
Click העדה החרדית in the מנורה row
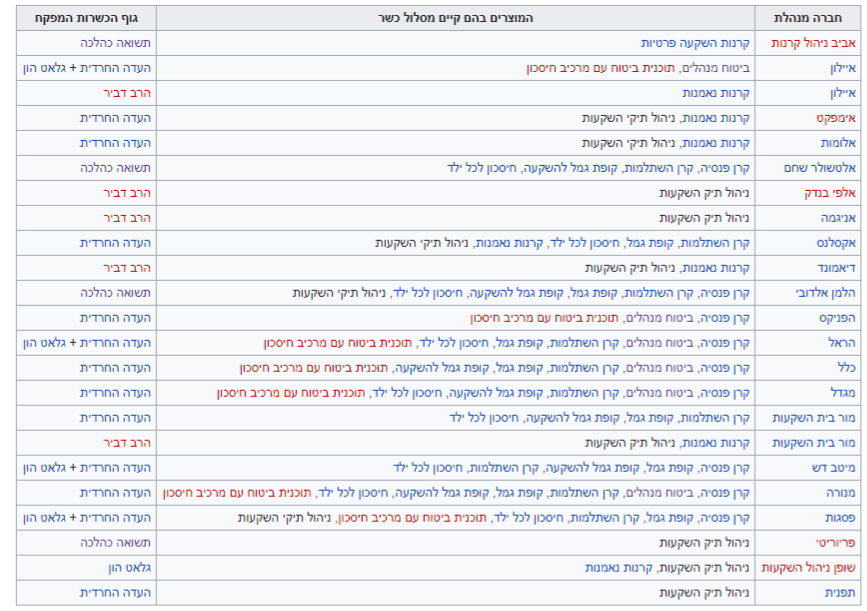tap(115, 492)
